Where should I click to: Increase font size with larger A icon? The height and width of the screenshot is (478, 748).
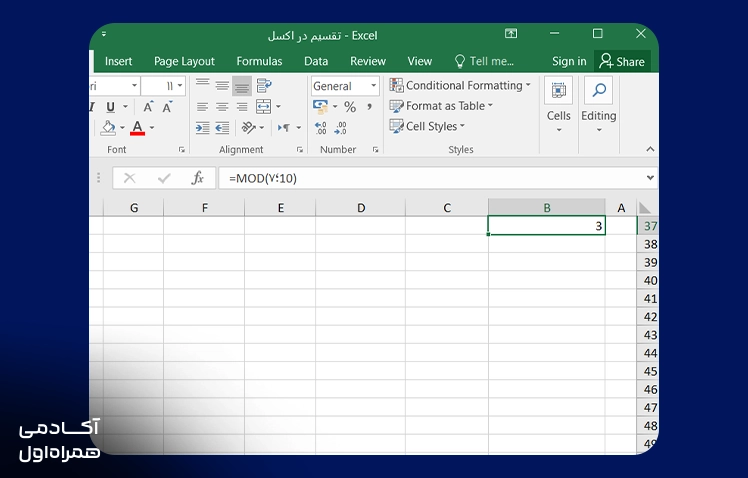148,107
